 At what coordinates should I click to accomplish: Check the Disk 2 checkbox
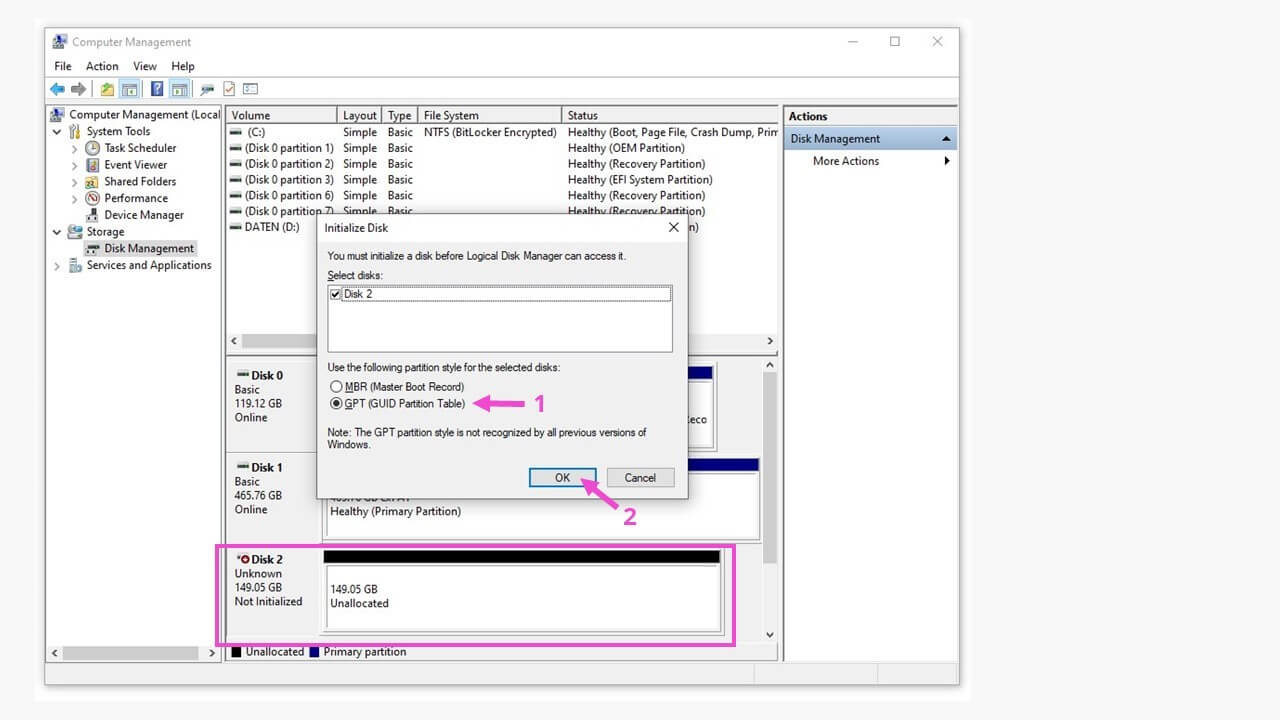tap(335, 294)
